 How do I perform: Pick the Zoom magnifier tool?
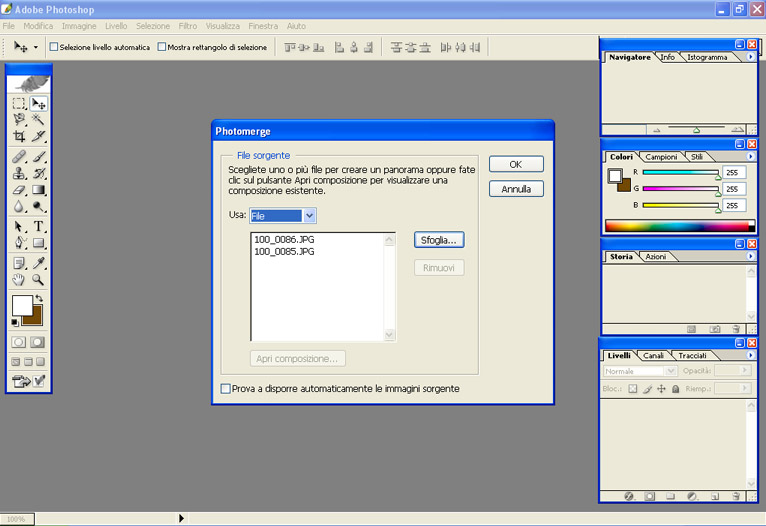point(39,281)
